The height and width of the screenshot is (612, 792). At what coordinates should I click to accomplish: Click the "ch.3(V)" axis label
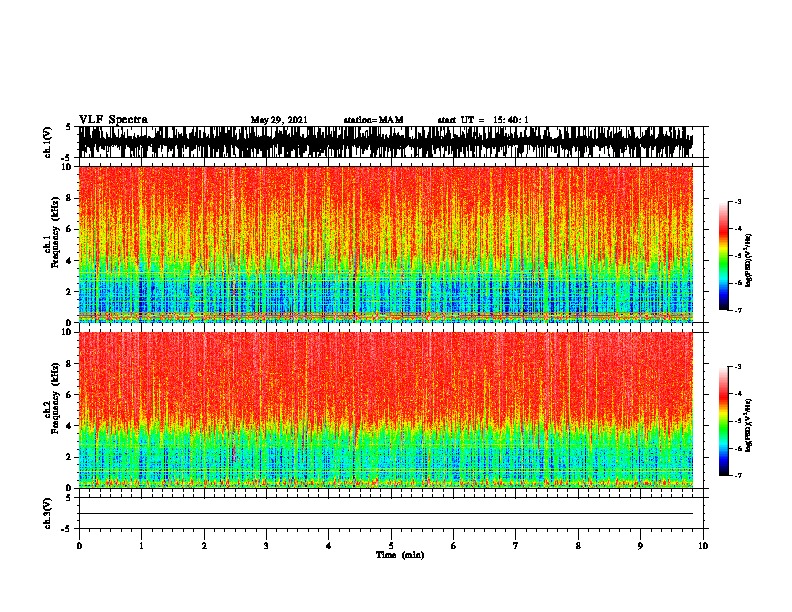click(48, 513)
